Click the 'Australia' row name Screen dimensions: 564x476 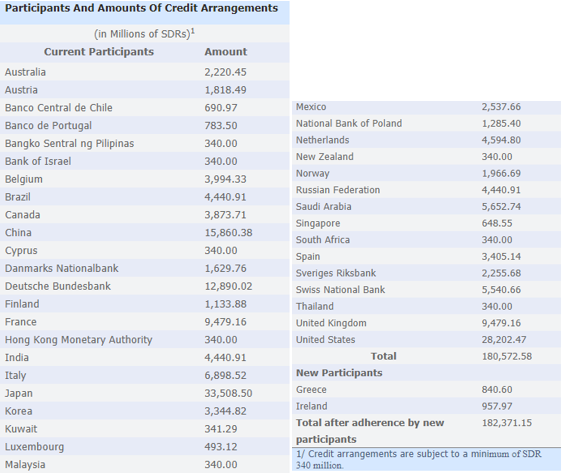[25, 72]
